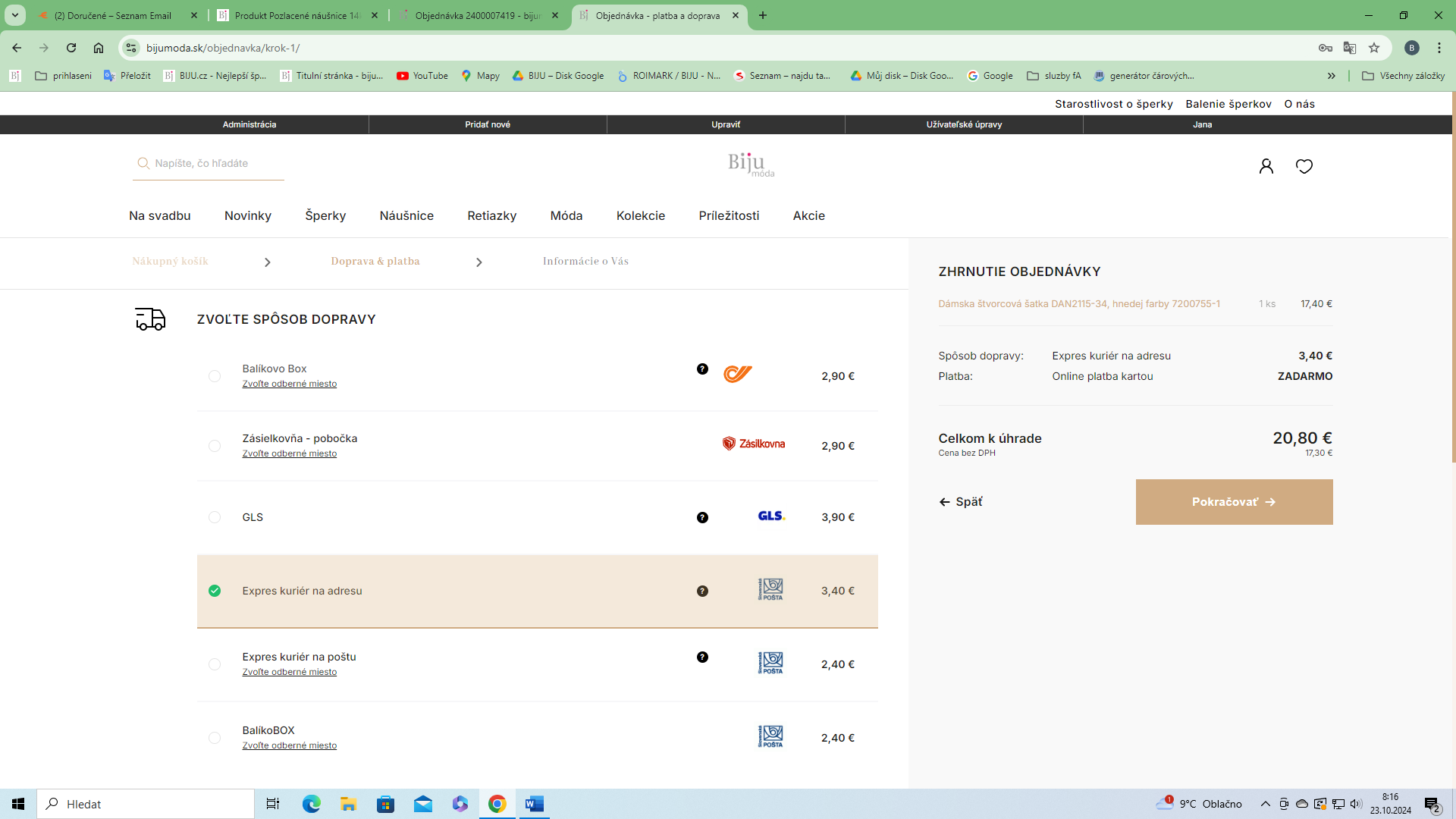Click the Biju móda logo
Viewport: 1456px width, 819px height.
(x=750, y=164)
